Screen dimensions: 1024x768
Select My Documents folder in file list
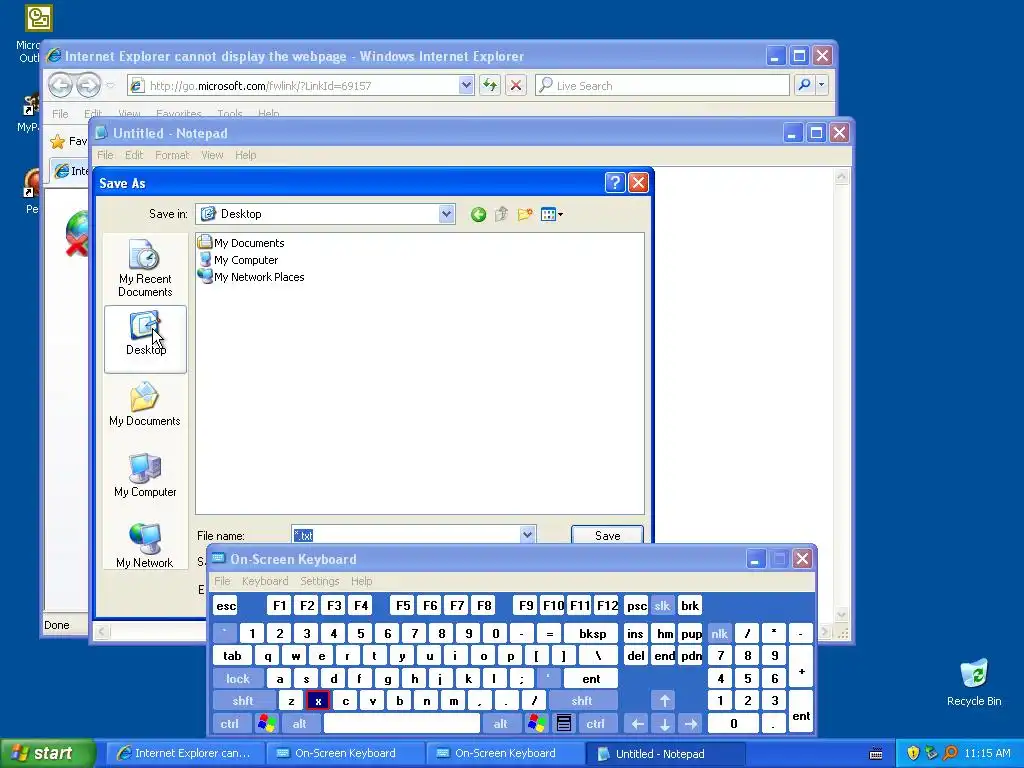242,242
